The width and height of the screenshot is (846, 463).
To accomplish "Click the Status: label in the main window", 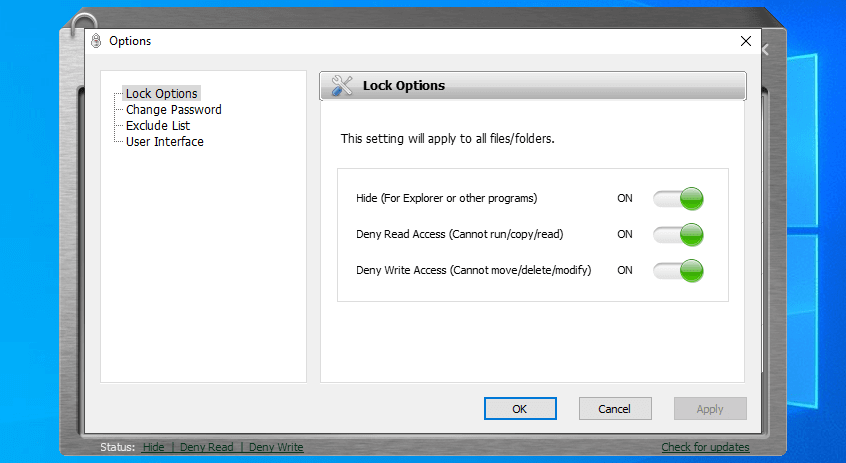I will coord(118,447).
